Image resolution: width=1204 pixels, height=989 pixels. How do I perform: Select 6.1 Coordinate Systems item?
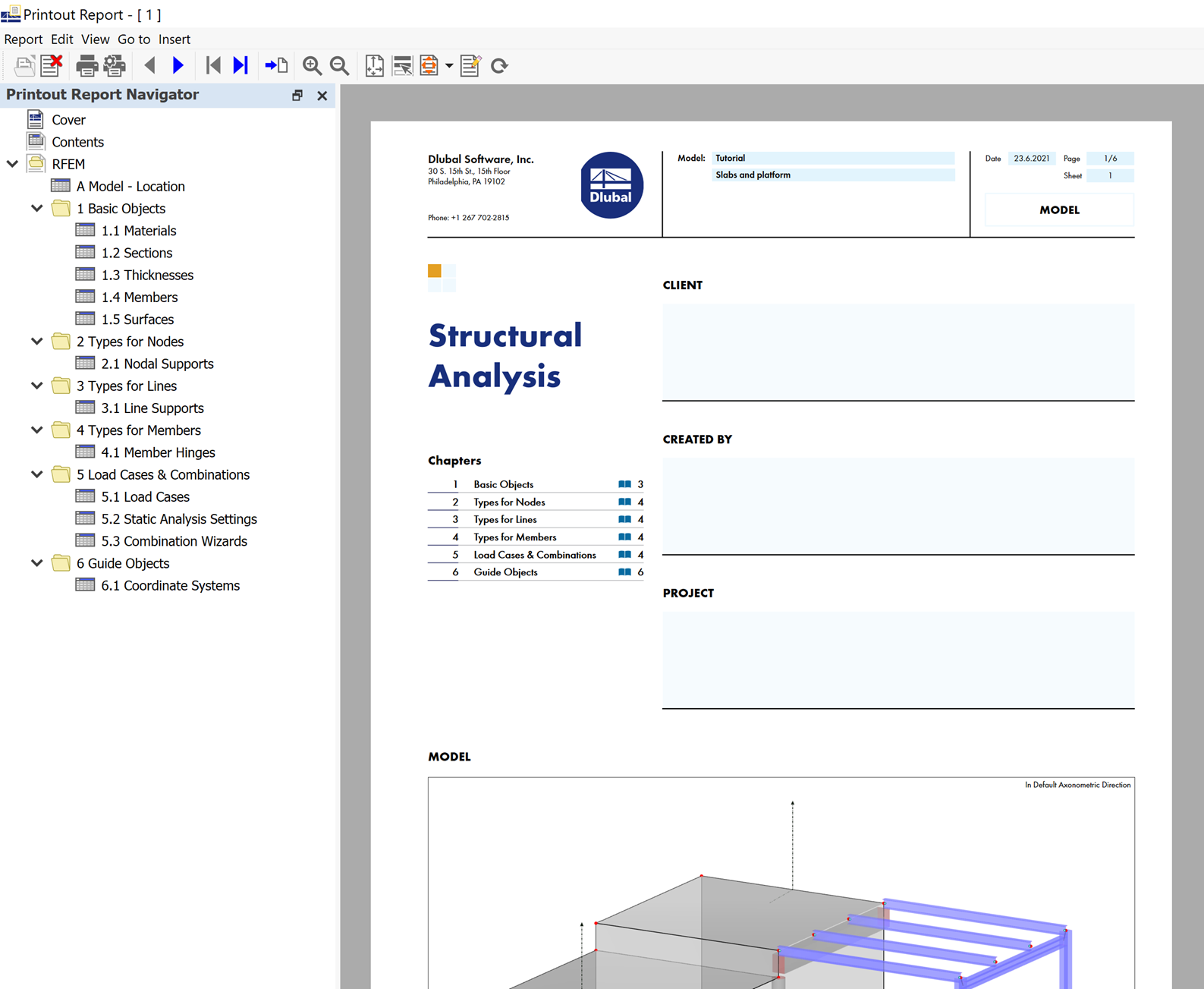[x=170, y=586]
